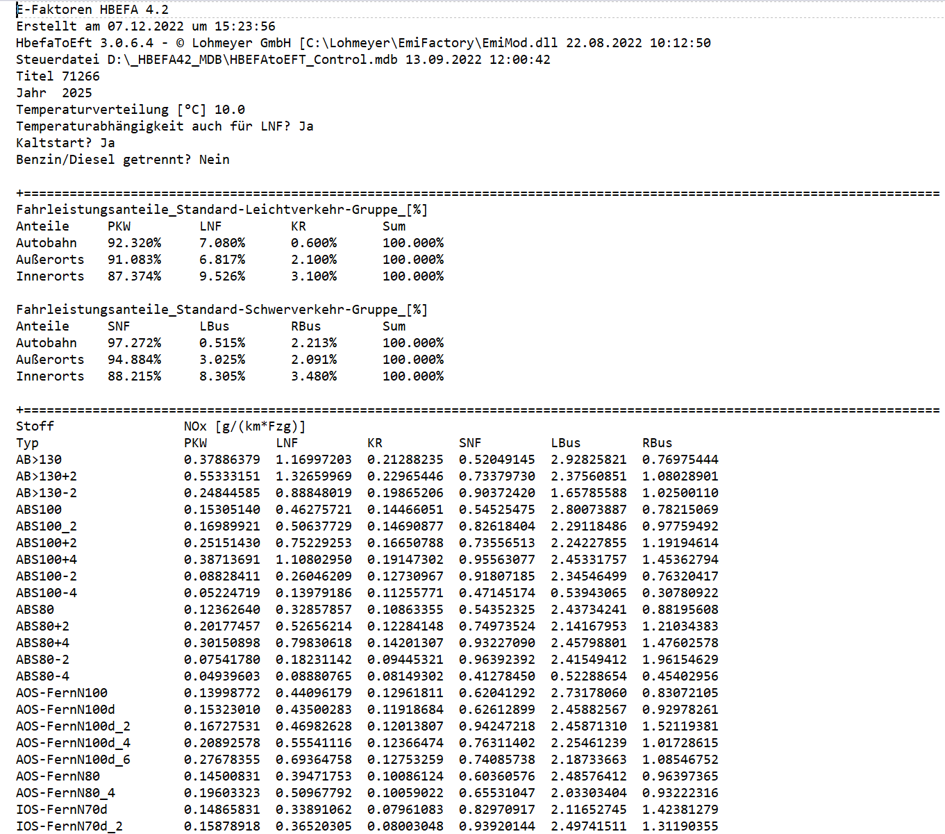The width and height of the screenshot is (945, 834).
Task: Click the 'AB>130+2' row label
Action: click(x=46, y=477)
